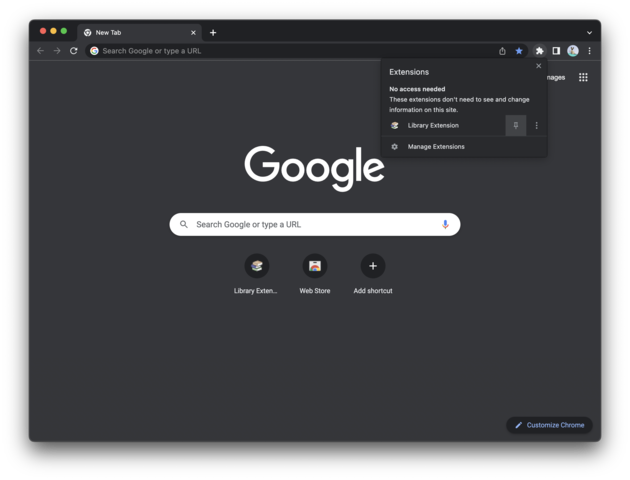This screenshot has height=480, width=630.
Task: Close the Extensions popup
Action: [538, 66]
